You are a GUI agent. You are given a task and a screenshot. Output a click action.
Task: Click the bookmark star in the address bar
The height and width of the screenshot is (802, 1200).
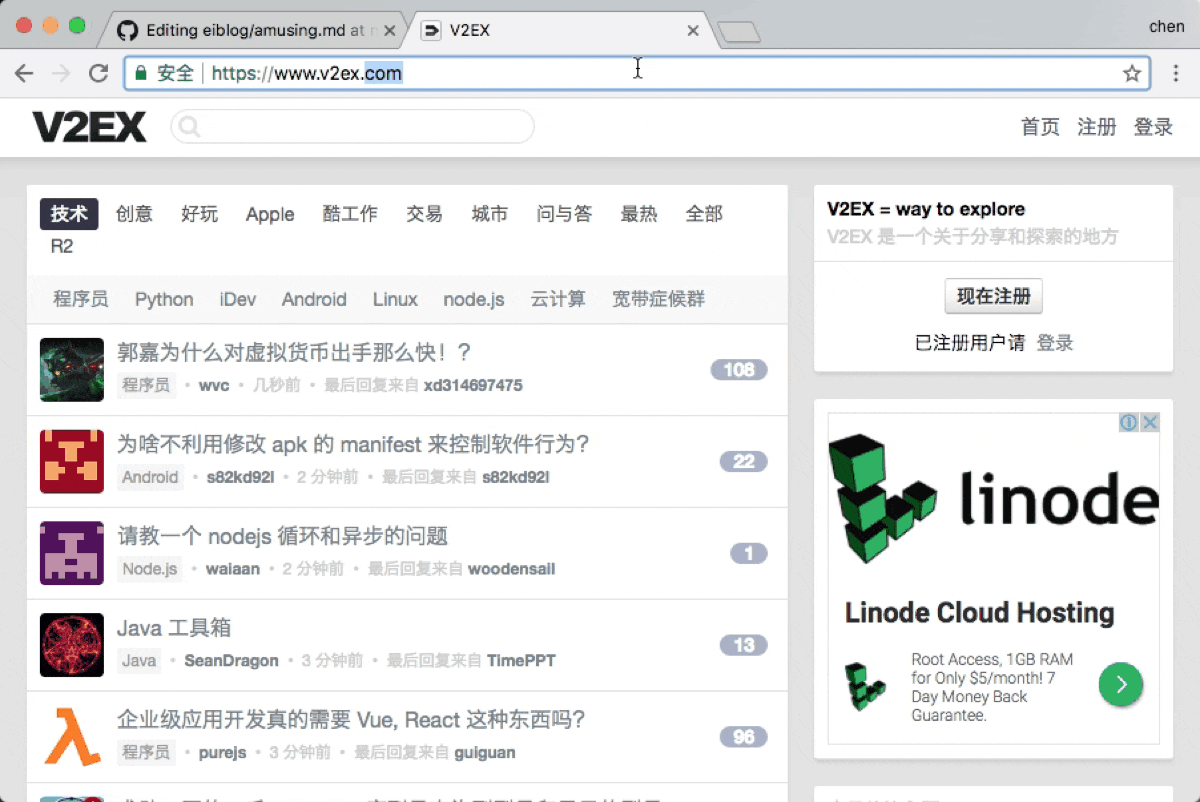tap(1132, 74)
